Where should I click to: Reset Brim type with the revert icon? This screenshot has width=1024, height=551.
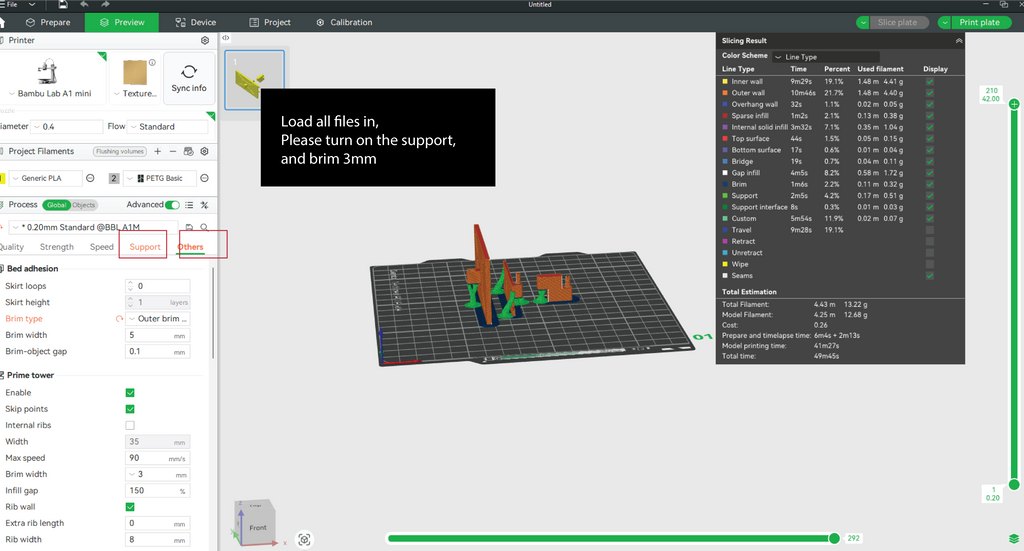119,319
